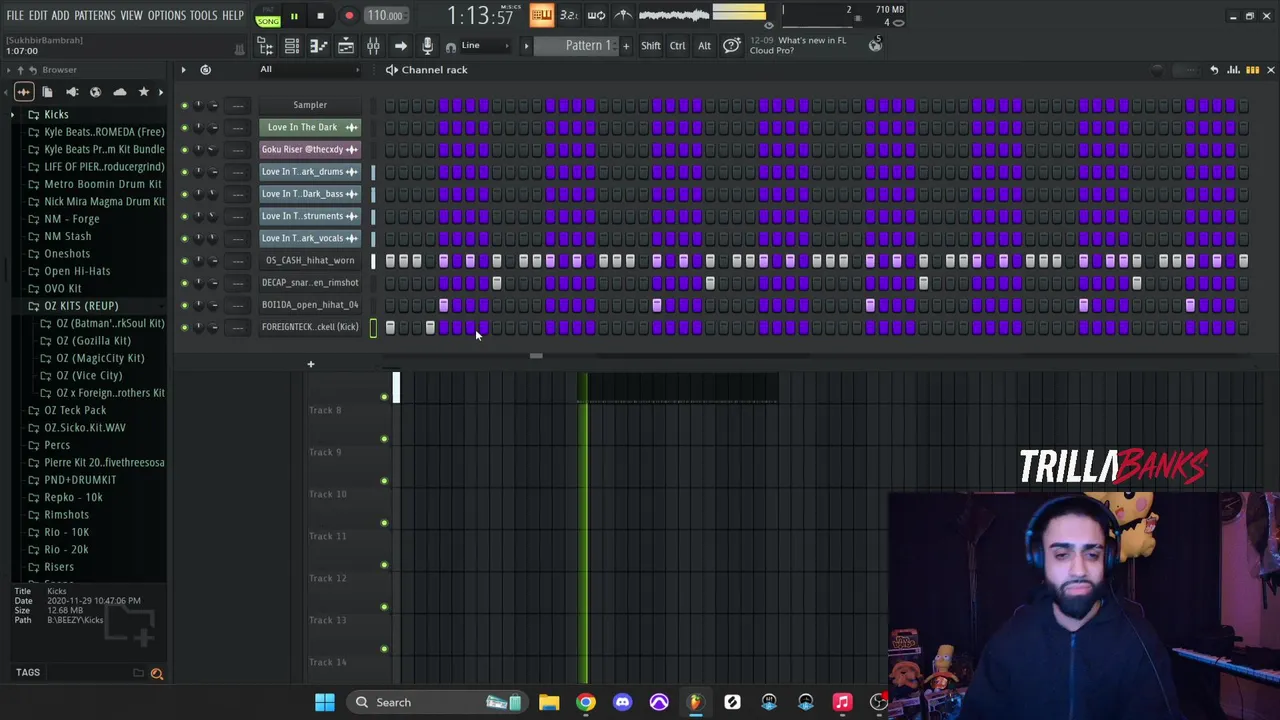Screen dimensions: 1280x720
Task: Select the BOI1DA_open_hihat_04 channel button
Action: [310, 305]
